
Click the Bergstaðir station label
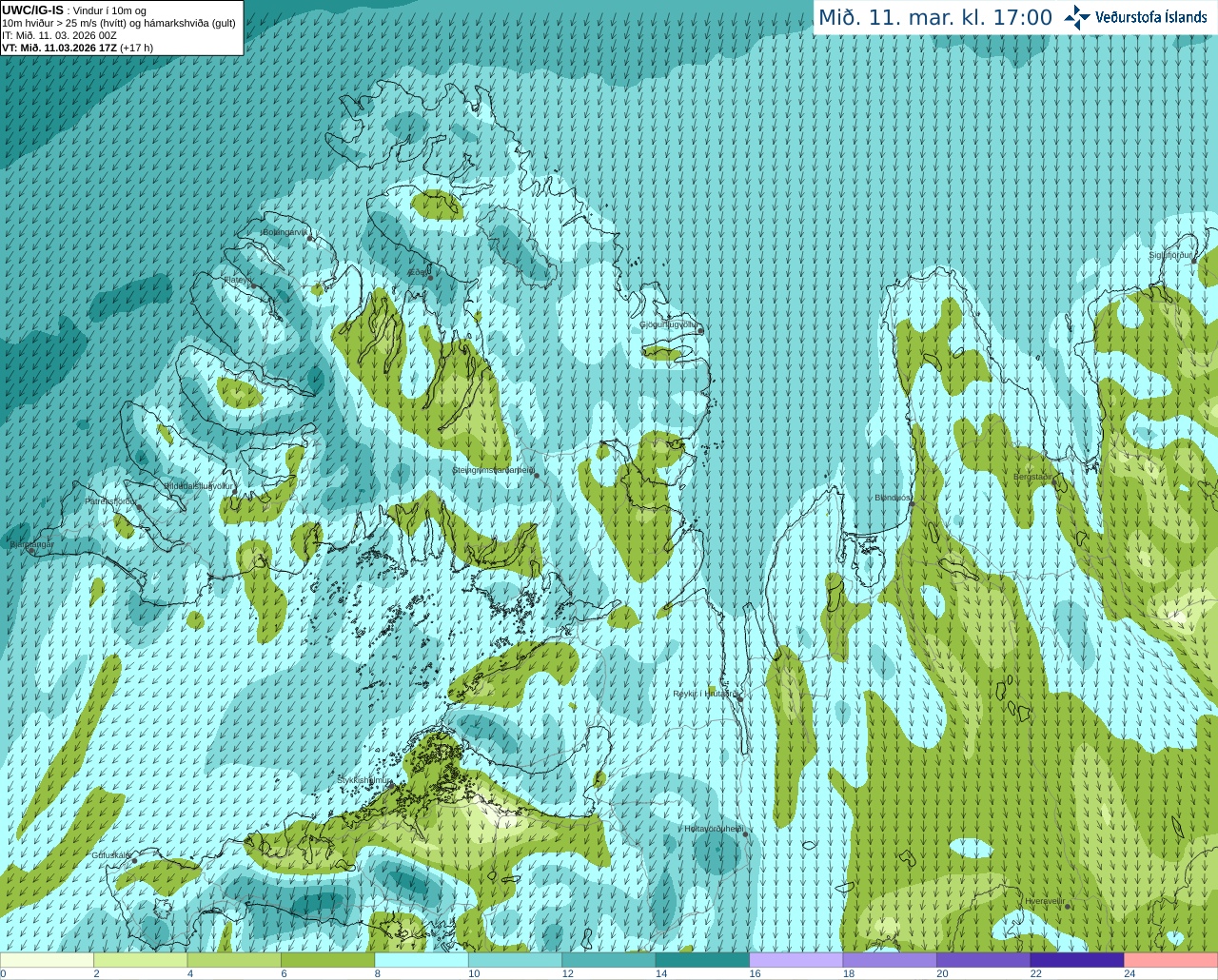[x=1034, y=477]
